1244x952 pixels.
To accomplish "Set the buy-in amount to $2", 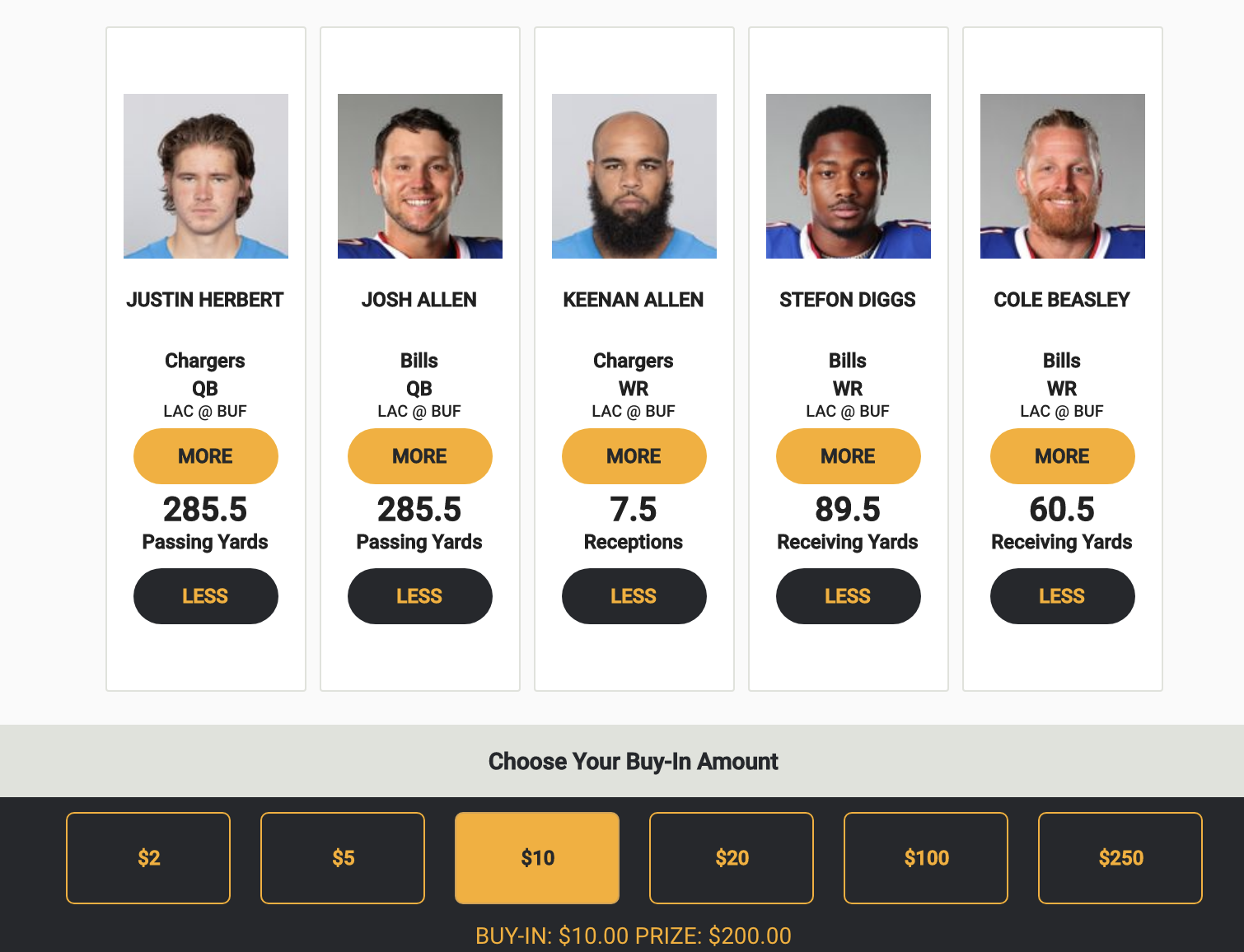I will tap(148, 858).
